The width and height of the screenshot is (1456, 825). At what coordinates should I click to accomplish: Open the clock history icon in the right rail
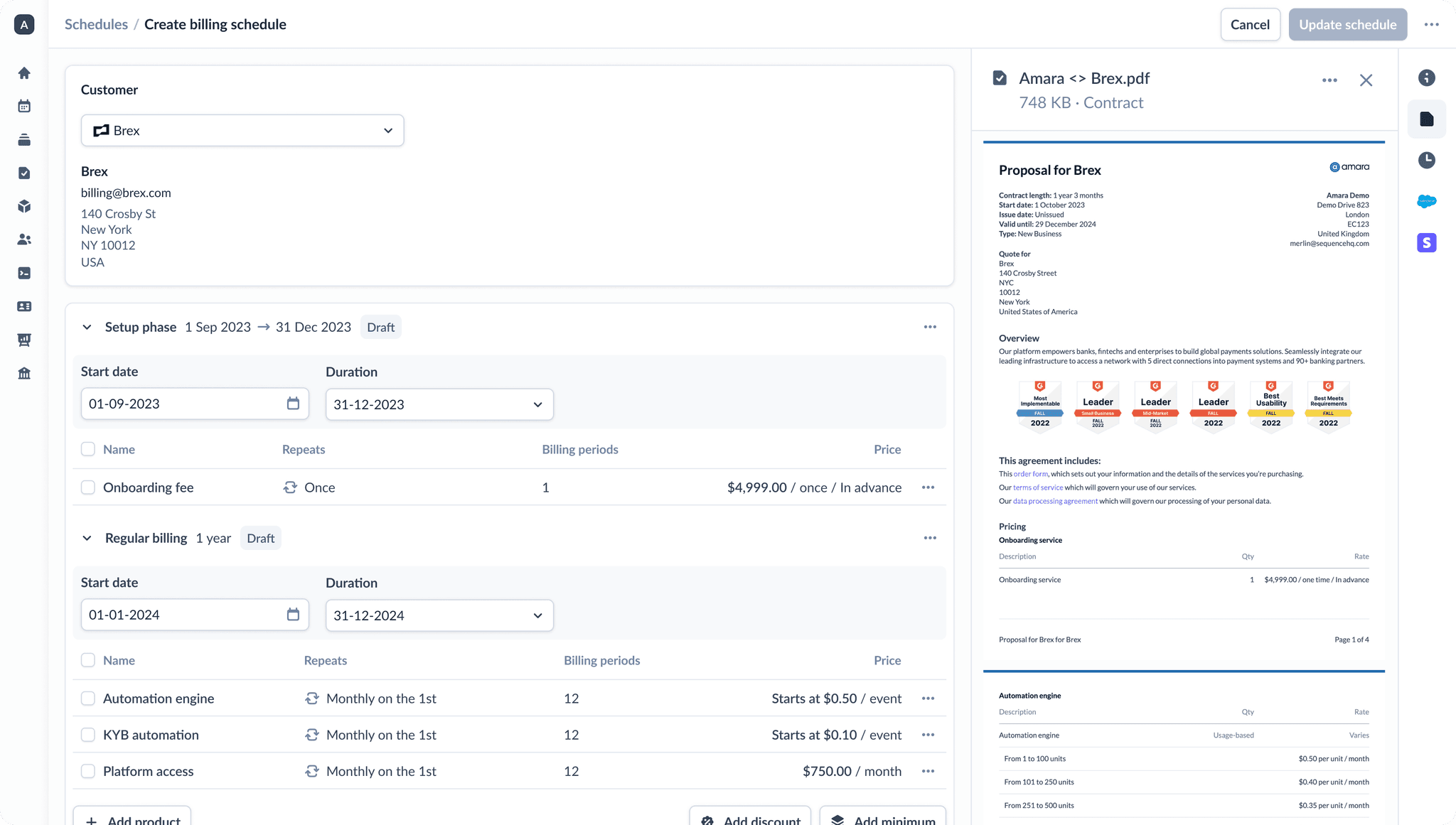[1427, 160]
